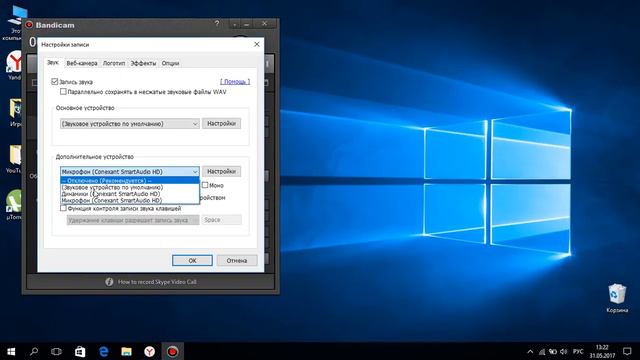Open volume speaker tray icon
This screenshot has height=360, width=640.
tap(564, 351)
